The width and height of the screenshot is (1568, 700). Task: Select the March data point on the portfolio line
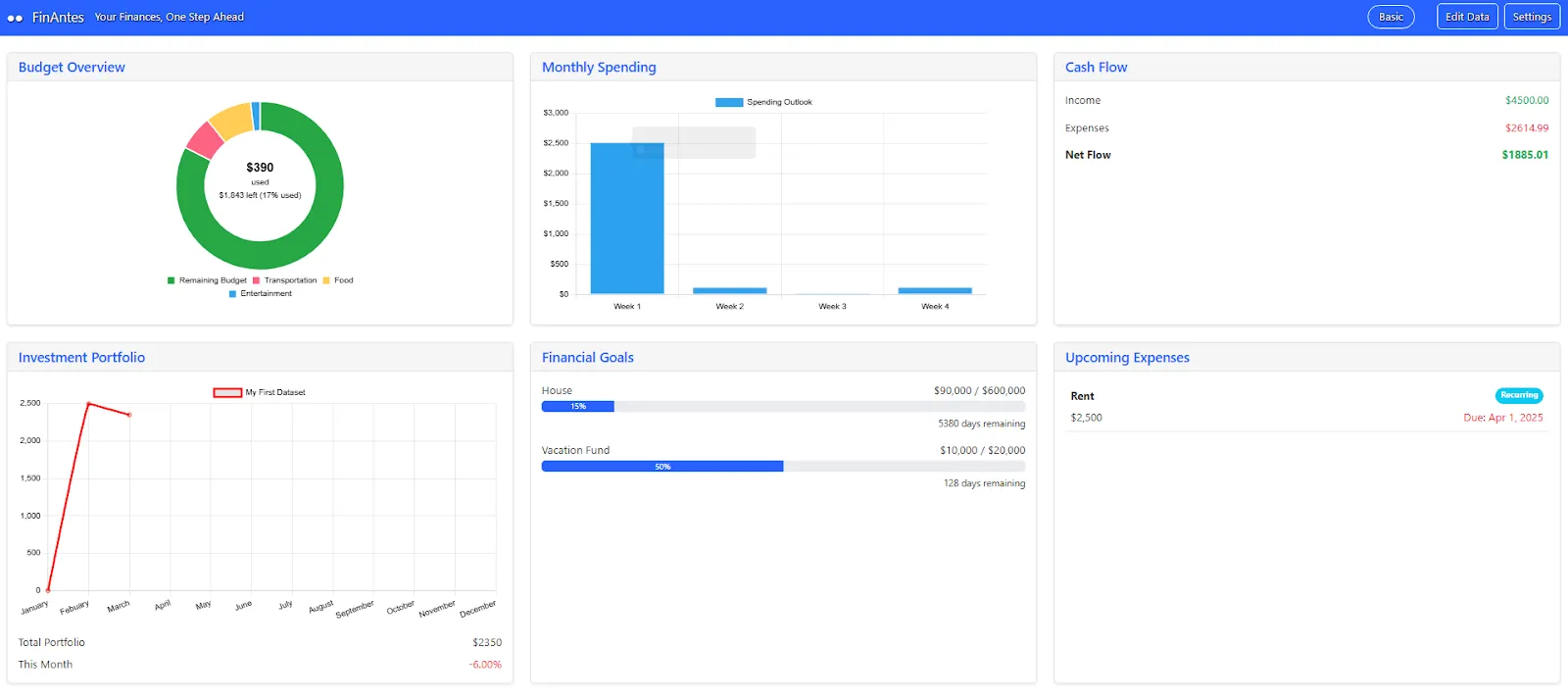point(129,415)
